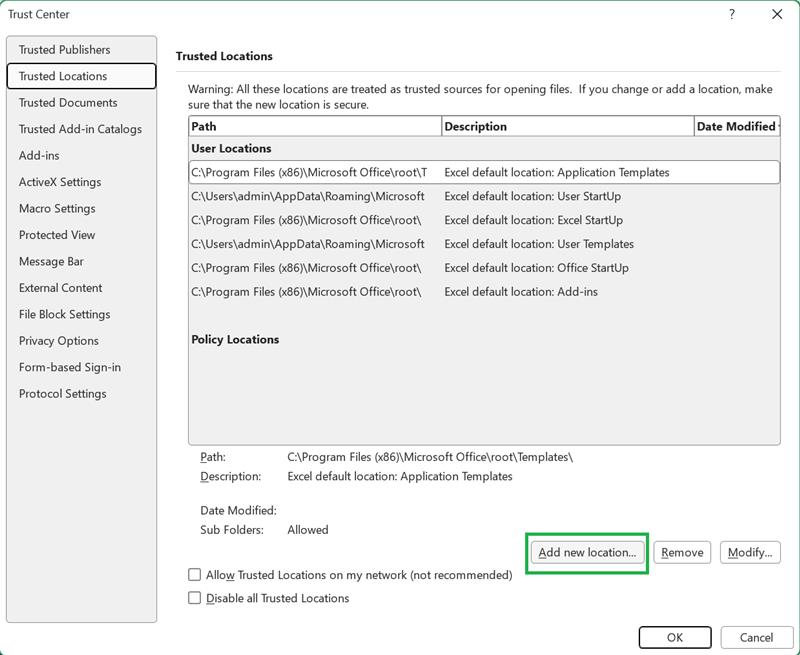Cancel the Trust Center dialog

pos(757,638)
